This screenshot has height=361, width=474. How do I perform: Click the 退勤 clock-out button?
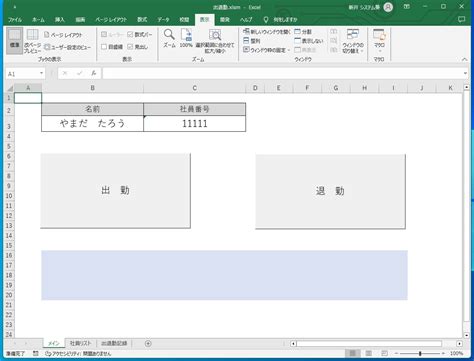click(x=330, y=191)
